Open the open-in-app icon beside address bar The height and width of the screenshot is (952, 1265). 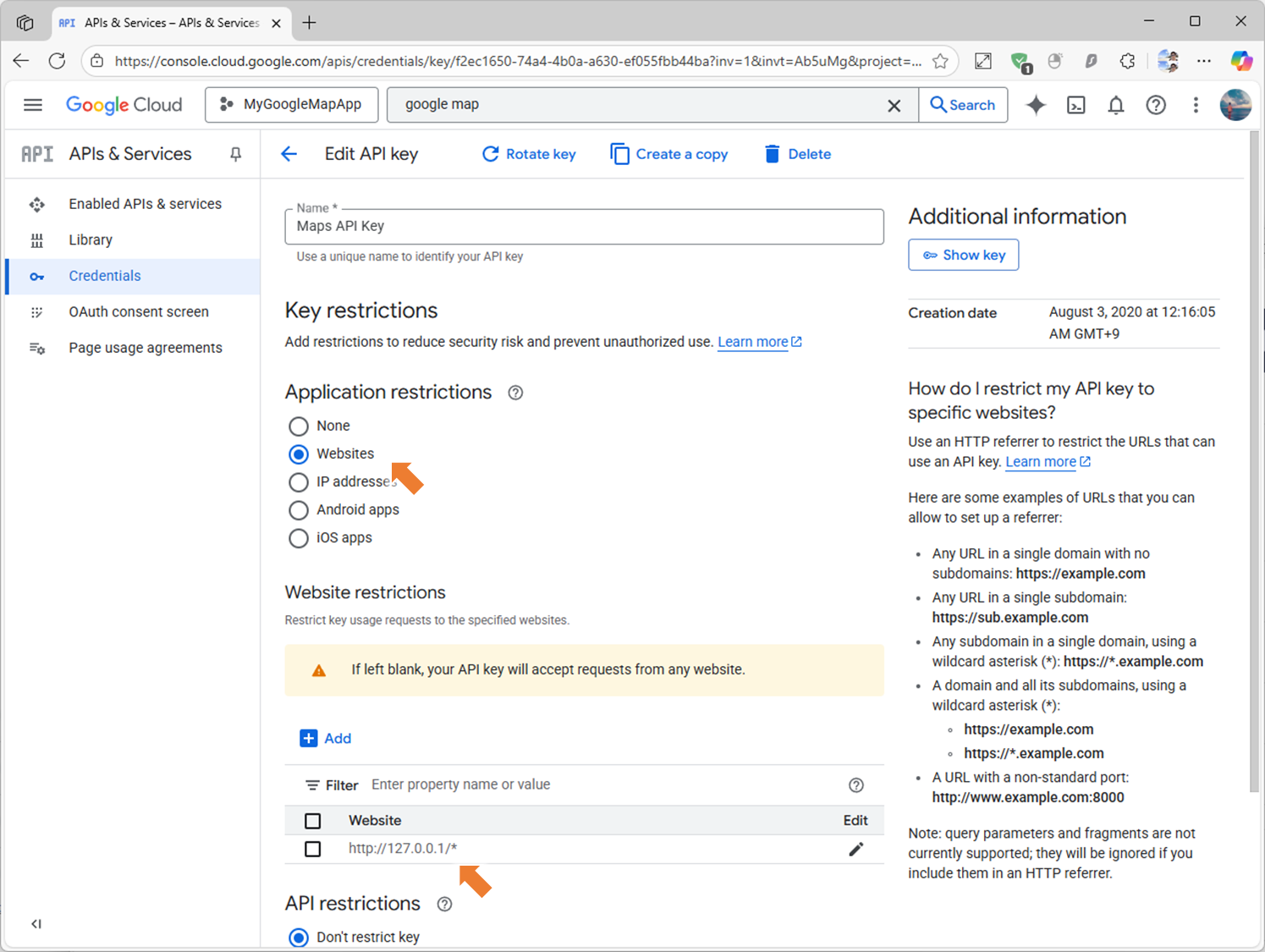point(983,61)
